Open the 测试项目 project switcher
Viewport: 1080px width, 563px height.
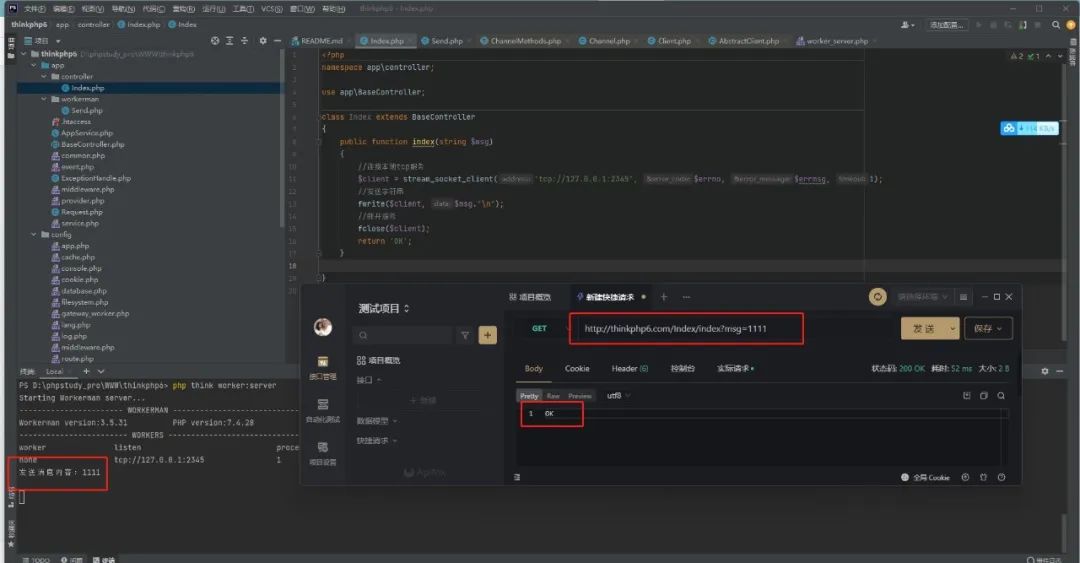(384, 308)
